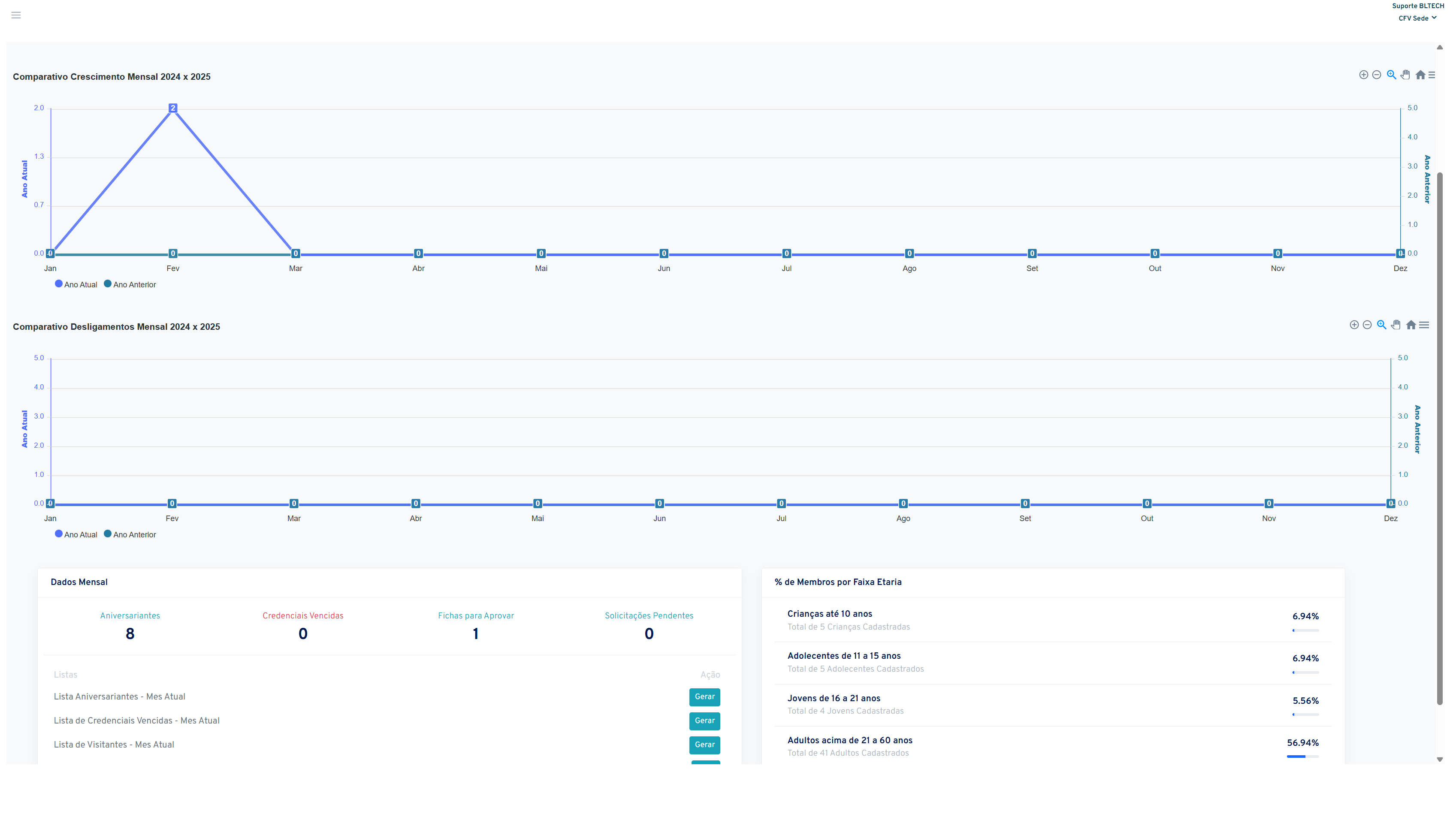Enable panning on Desligamentos chart
Image resolution: width=1456 pixels, height=820 pixels.
1396,325
